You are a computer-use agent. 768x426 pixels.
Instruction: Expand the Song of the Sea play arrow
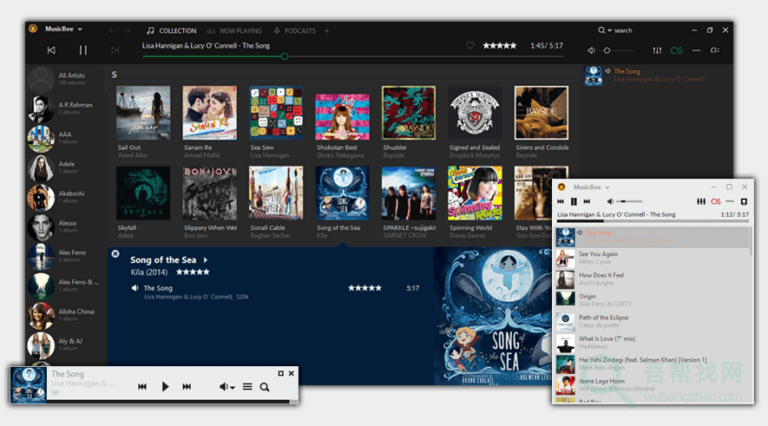coord(206,260)
